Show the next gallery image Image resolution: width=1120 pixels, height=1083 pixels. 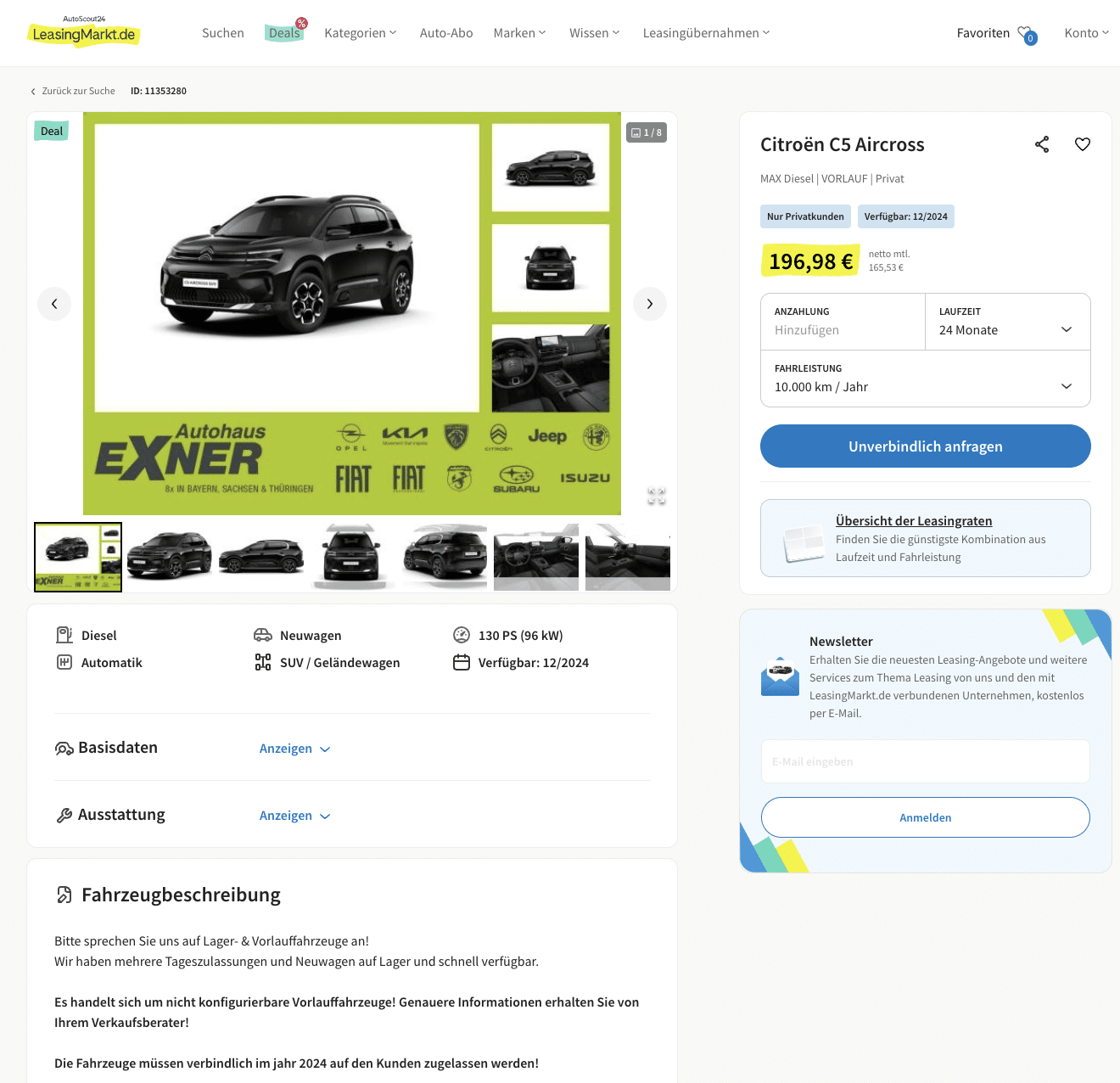(650, 304)
